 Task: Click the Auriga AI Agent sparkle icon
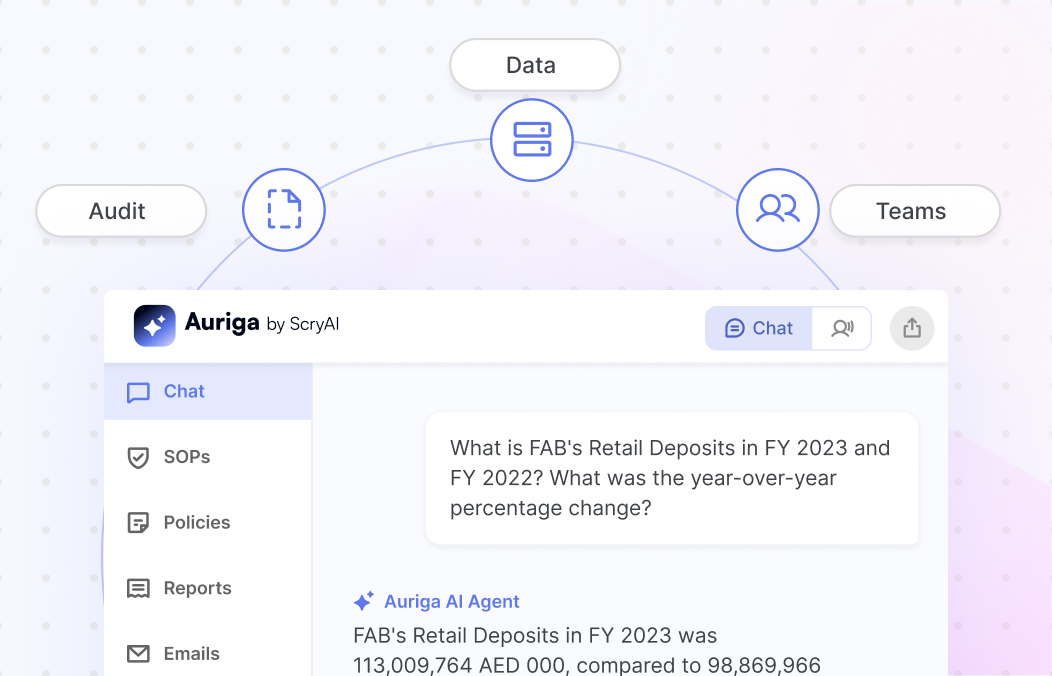point(364,601)
